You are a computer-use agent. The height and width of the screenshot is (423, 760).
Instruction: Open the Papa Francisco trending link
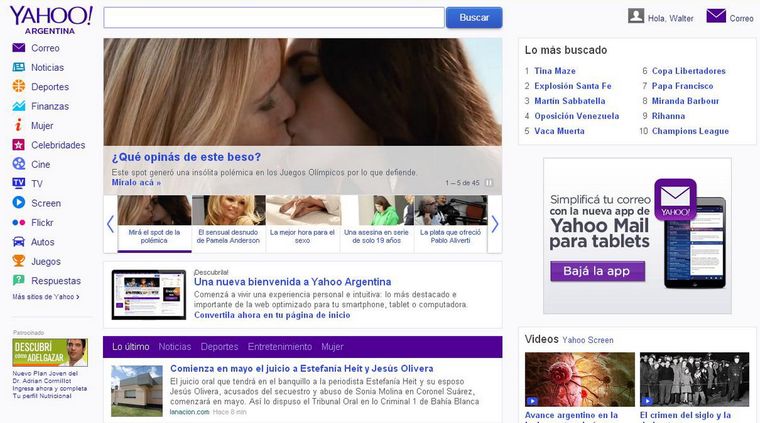coord(682,86)
